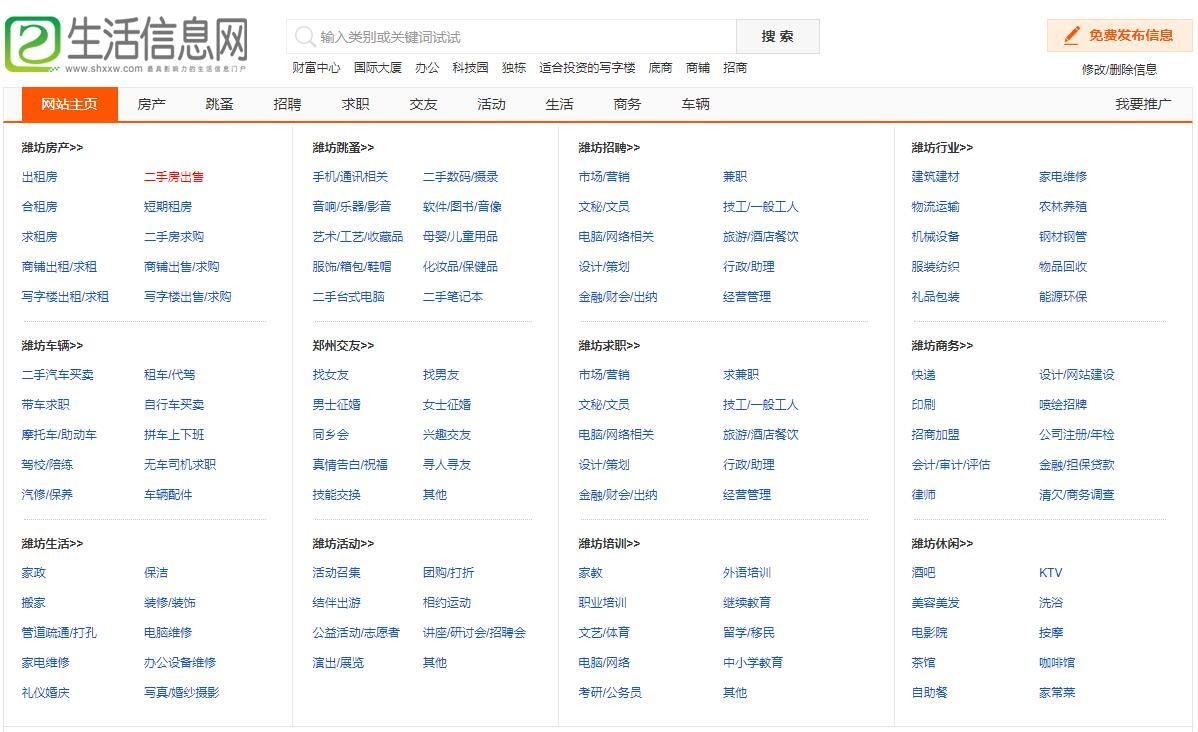This screenshot has width=1198, height=732.
Task: Expand the 潍坊招聘>> section heading
Action: click(x=609, y=147)
